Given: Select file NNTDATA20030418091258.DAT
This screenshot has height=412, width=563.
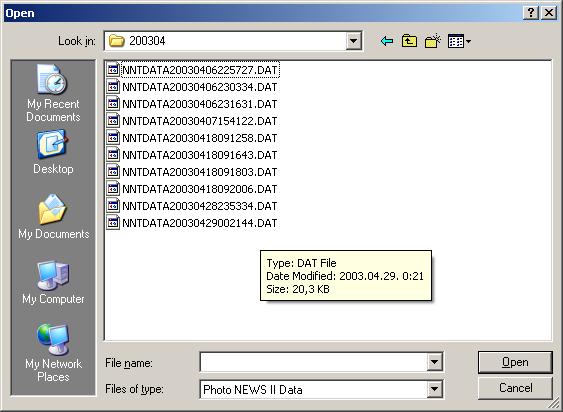Looking at the screenshot, I should tap(192, 138).
